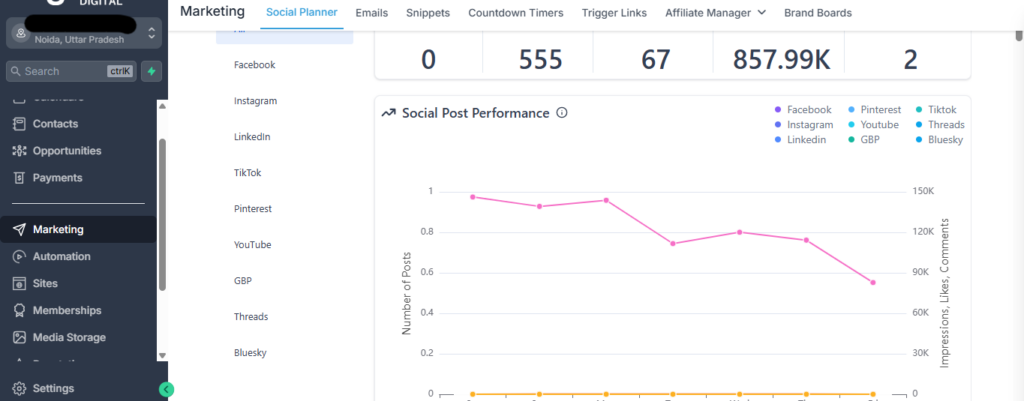
Task: Click the trend icon before Social Post Performance
Action: (389, 113)
